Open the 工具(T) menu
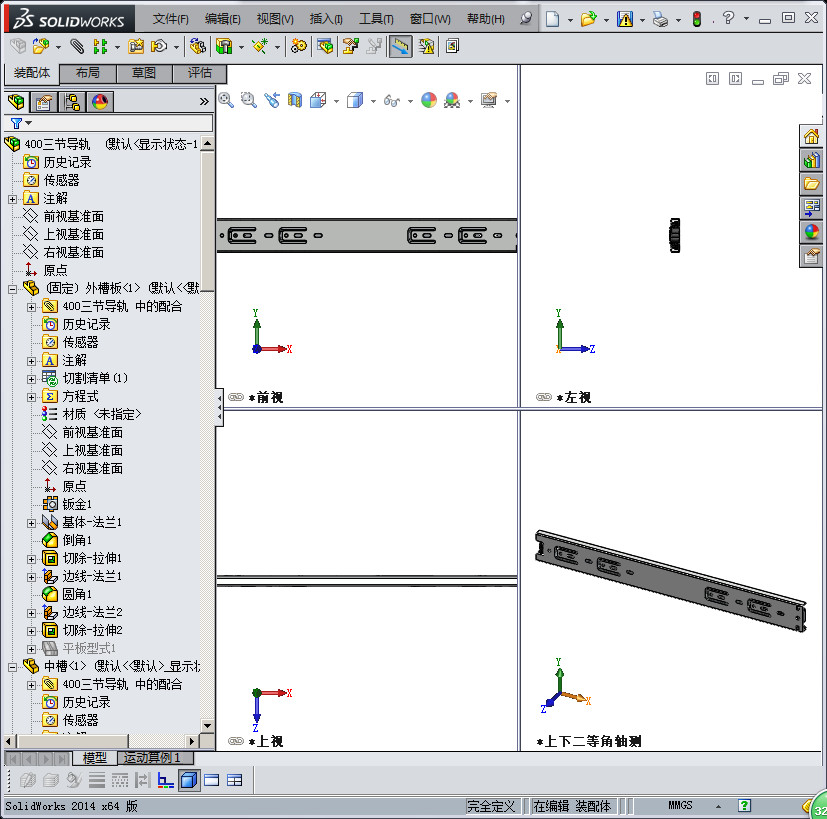Screen dimensions: 827x819 [376, 20]
